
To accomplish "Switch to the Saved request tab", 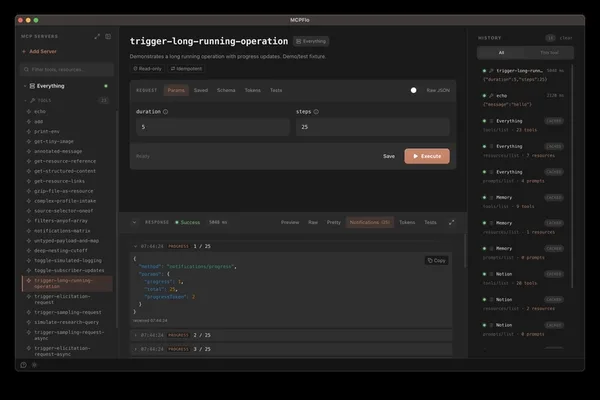I will click(x=201, y=90).
